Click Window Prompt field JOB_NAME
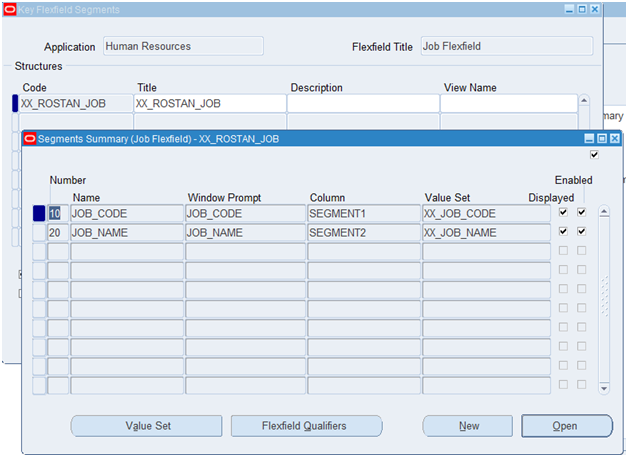The image size is (628, 457). (x=246, y=233)
